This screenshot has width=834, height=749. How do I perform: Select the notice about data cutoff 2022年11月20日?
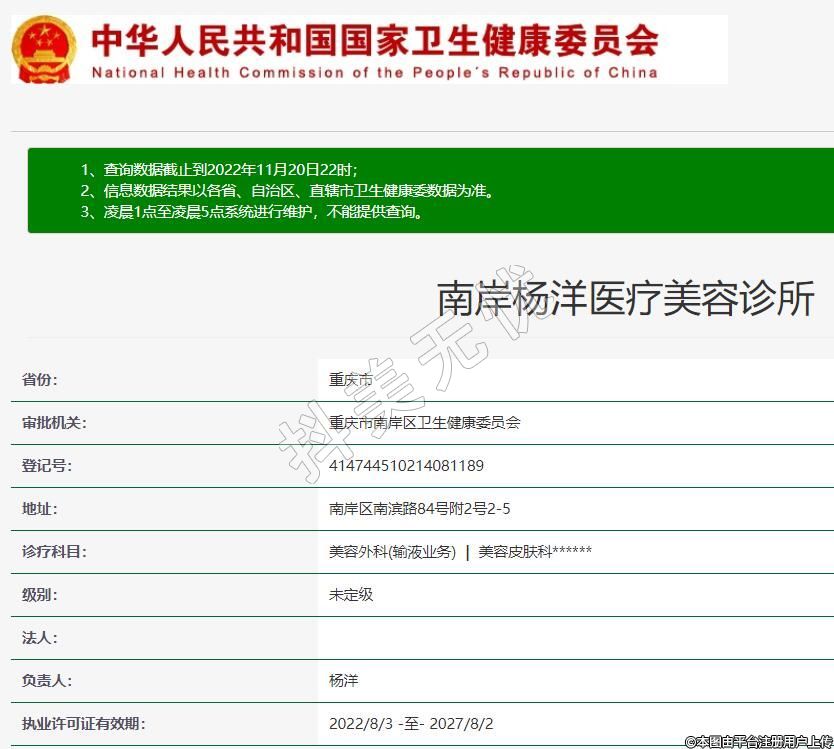(x=218, y=170)
